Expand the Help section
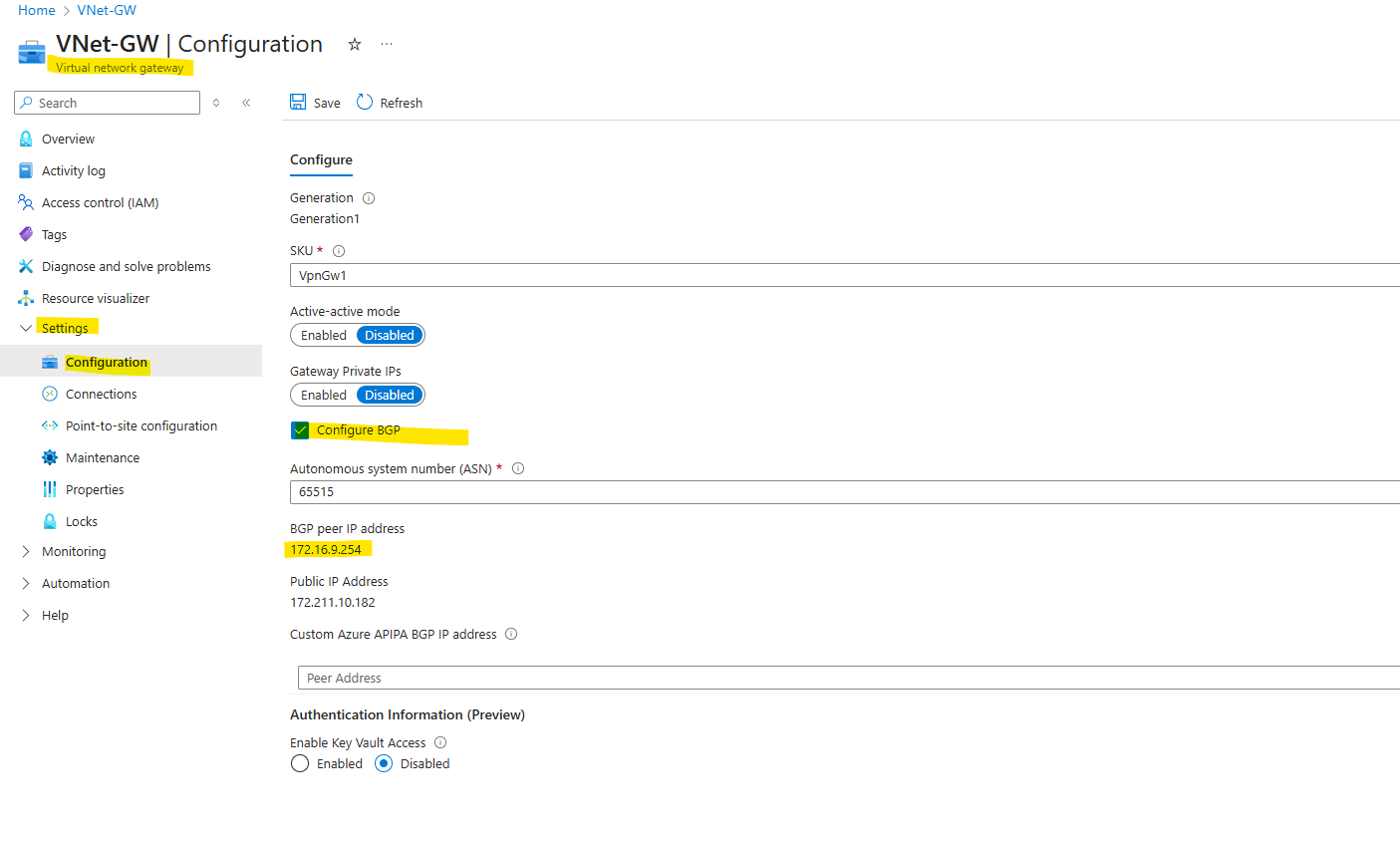The width and height of the screenshot is (1400, 841). 26,615
